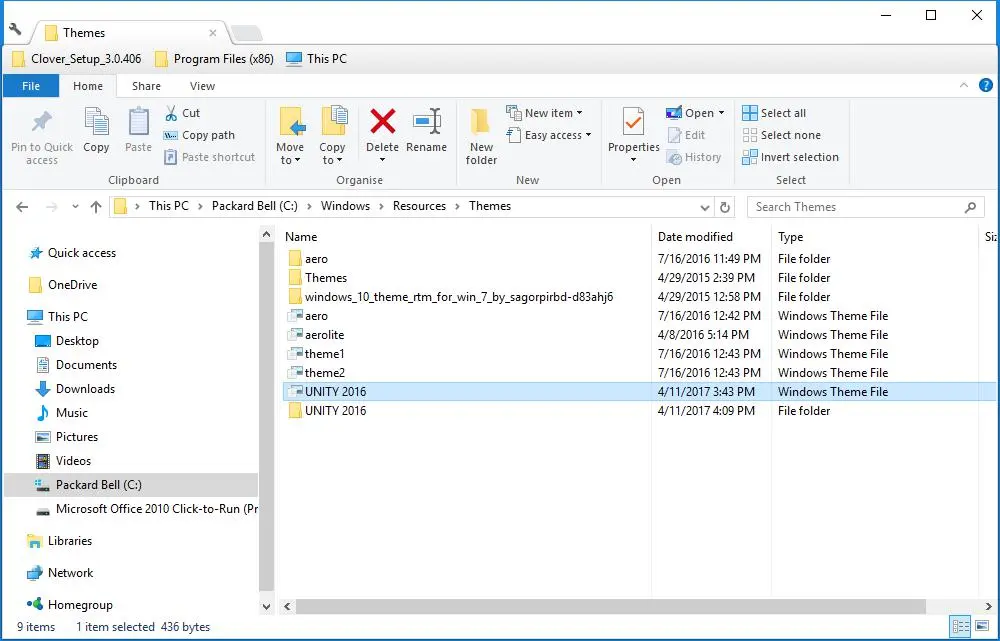The height and width of the screenshot is (641, 1000).
Task: Select Network in navigation pane
Action: click(60, 573)
